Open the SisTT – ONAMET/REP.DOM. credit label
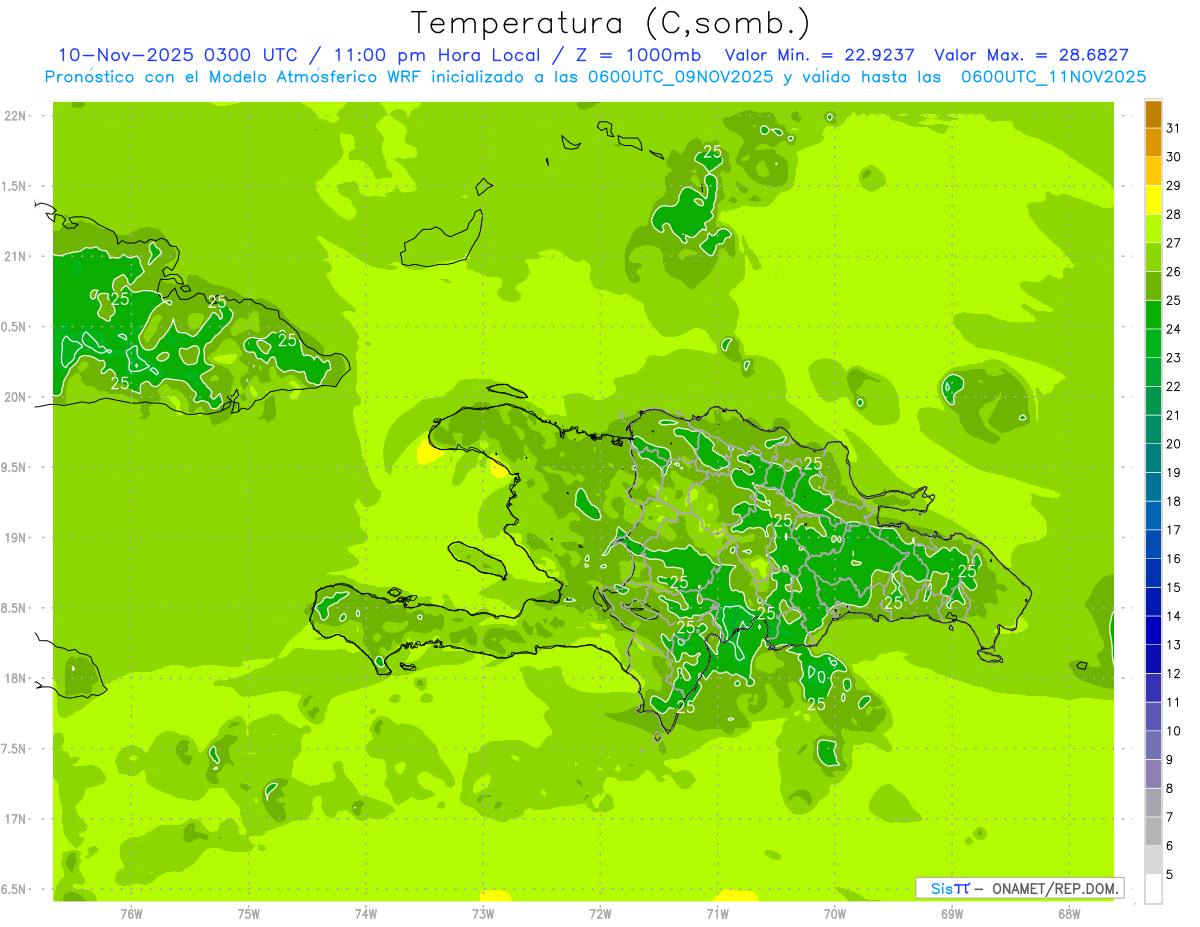The width and height of the screenshot is (1200, 927). 1019,888
